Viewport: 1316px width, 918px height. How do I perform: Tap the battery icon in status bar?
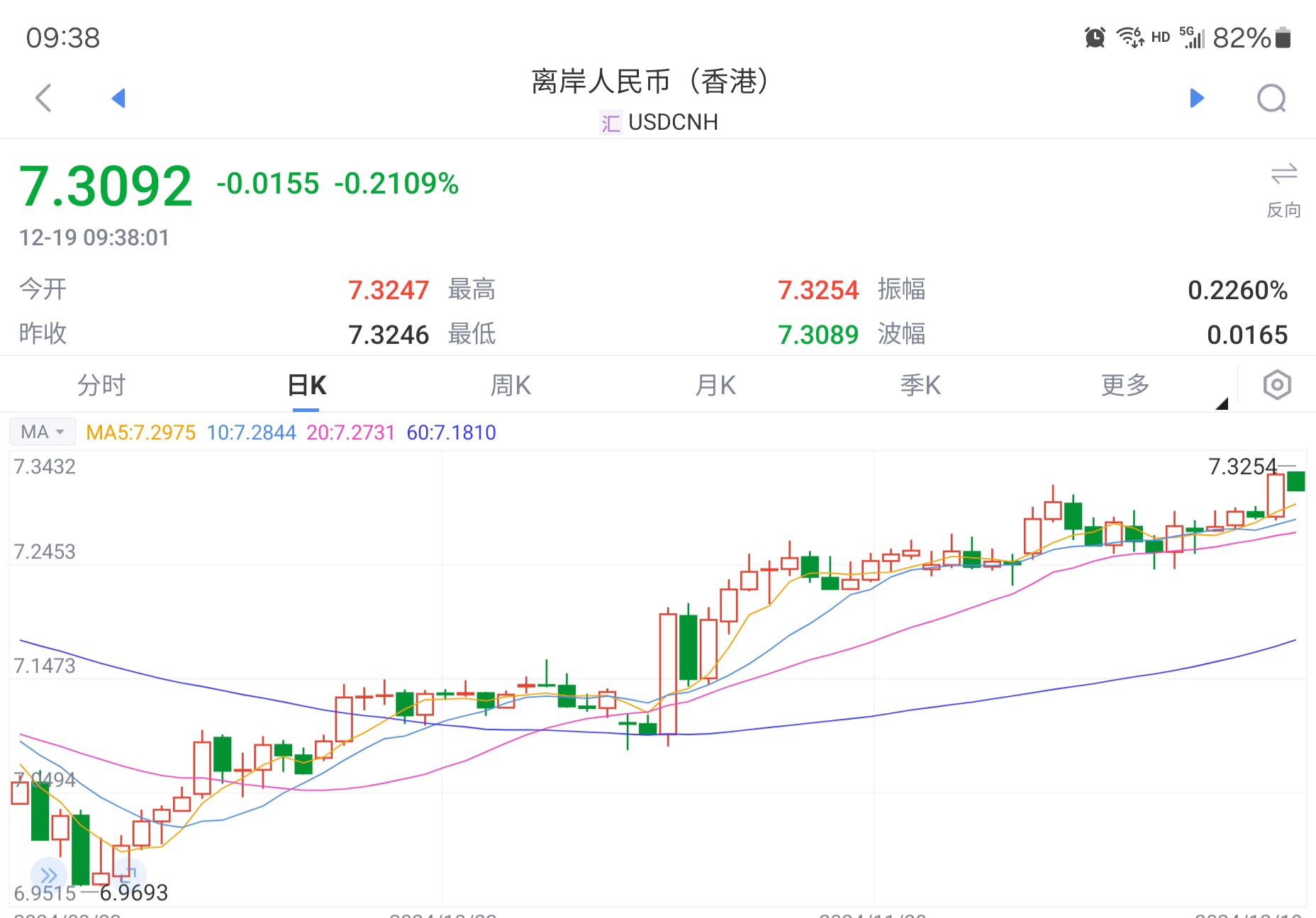(x=1283, y=37)
